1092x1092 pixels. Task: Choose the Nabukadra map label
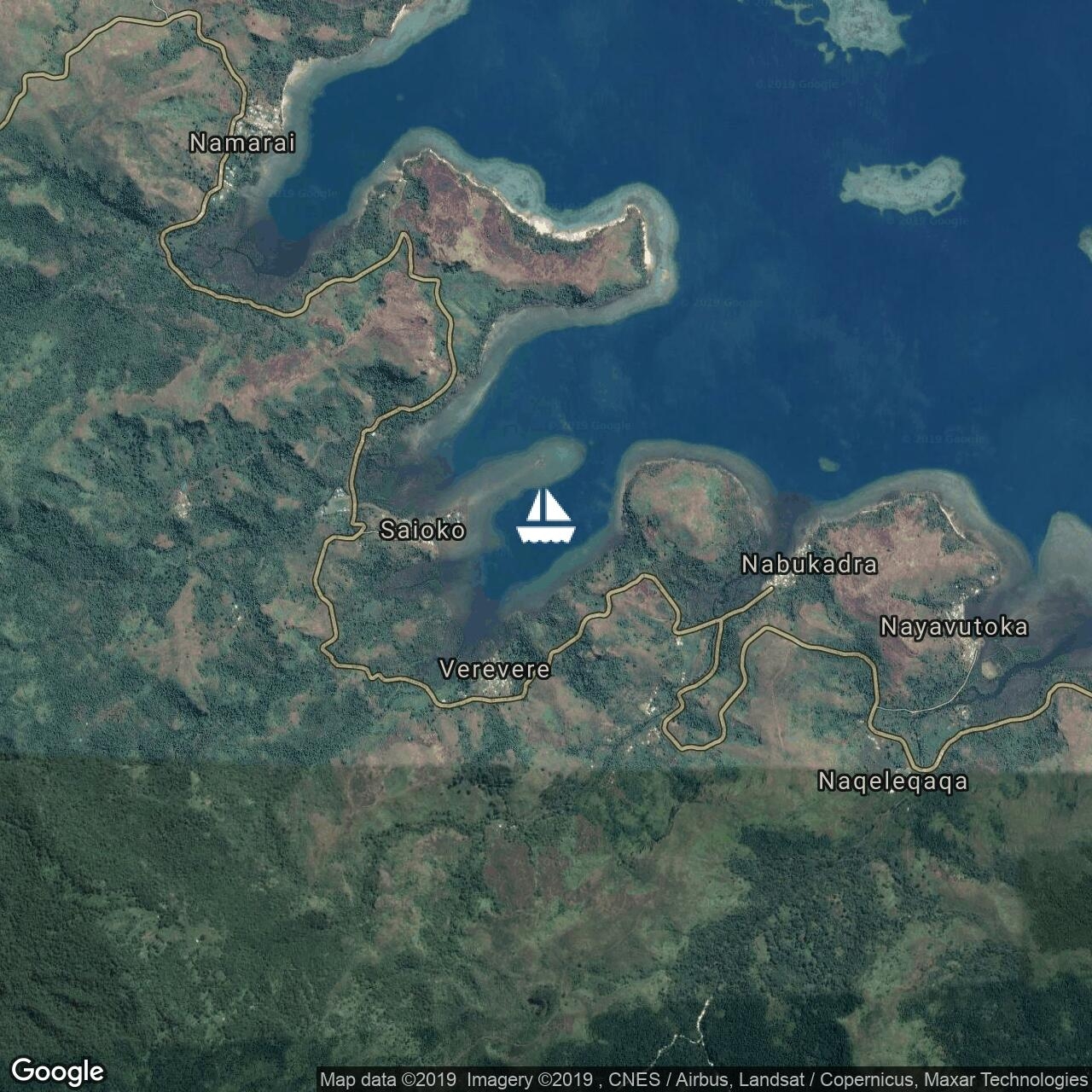[809, 565]
